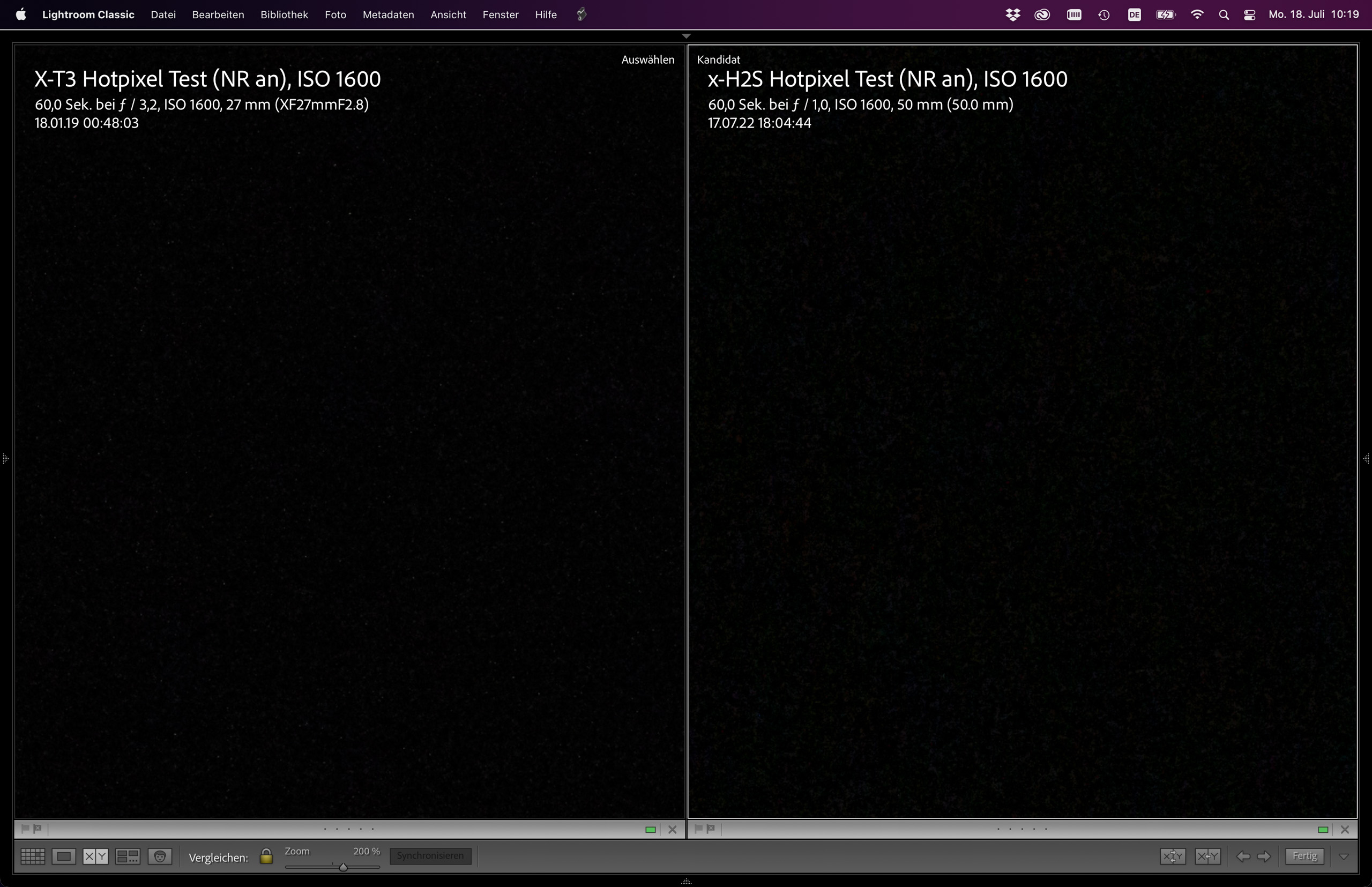This screenshot has width=1372, height=887.
Task: Open the toolbar options dropdown triangle
Action: point(1344,856)
